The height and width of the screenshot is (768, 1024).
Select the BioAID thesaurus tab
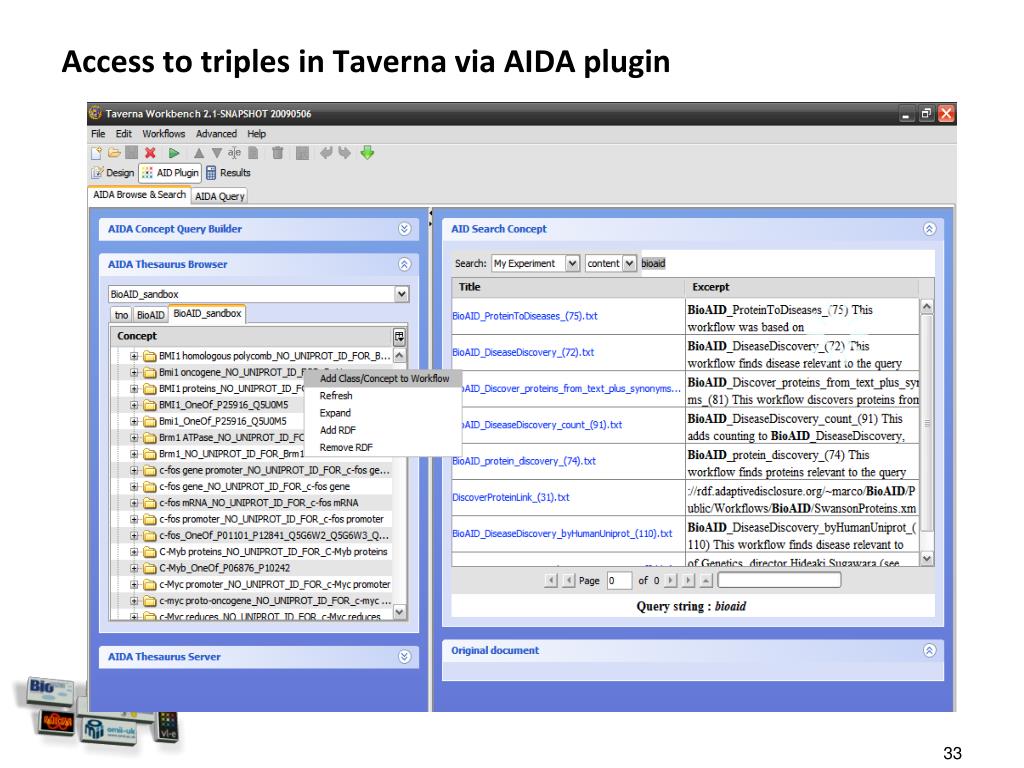[x=150, y=315]
